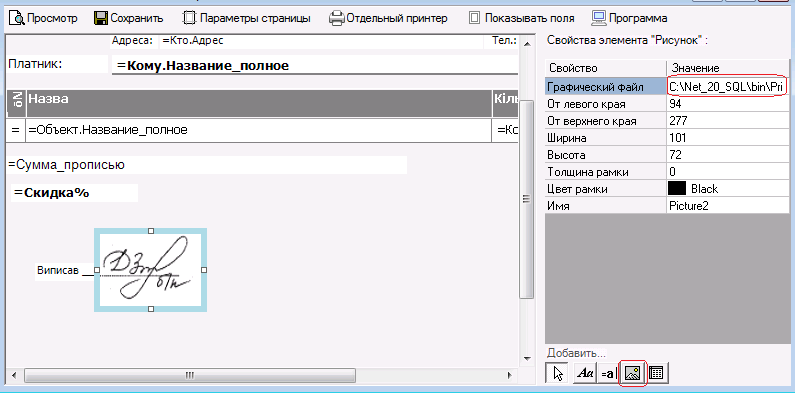Click the vertical scrollbar thumb

click(x=527, y=199)
